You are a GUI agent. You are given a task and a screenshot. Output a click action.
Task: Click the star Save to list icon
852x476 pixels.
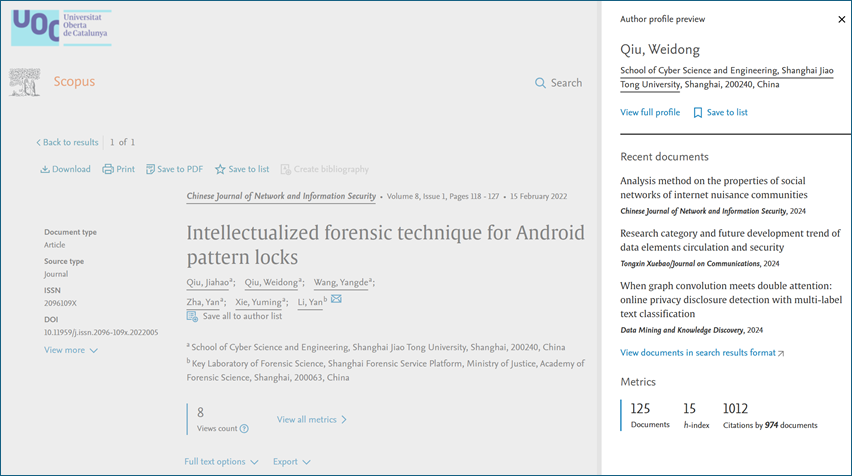click(220, 170)
